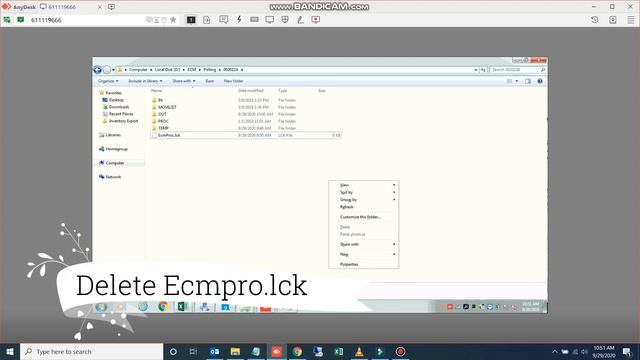Mark address as favorite with star icon
This screenshot has width=640, height=360.
pyautogui.click(x=173, y=20)
